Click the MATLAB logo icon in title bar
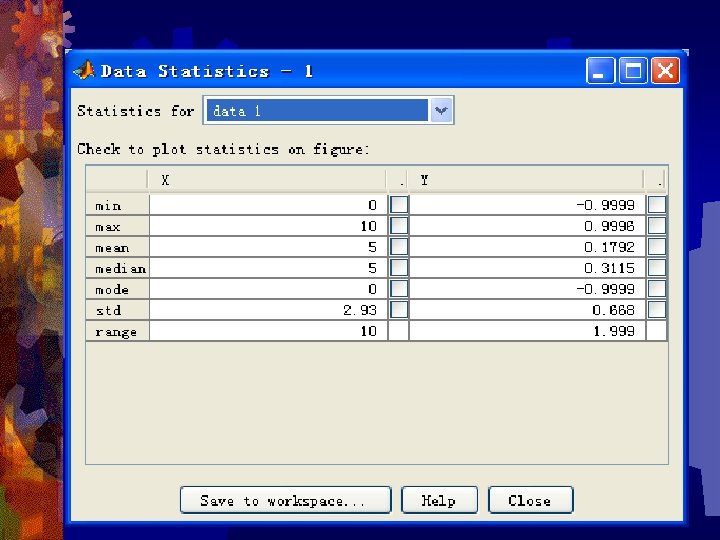Viewport: 720px width, 540px height. [x=84, y=70]
